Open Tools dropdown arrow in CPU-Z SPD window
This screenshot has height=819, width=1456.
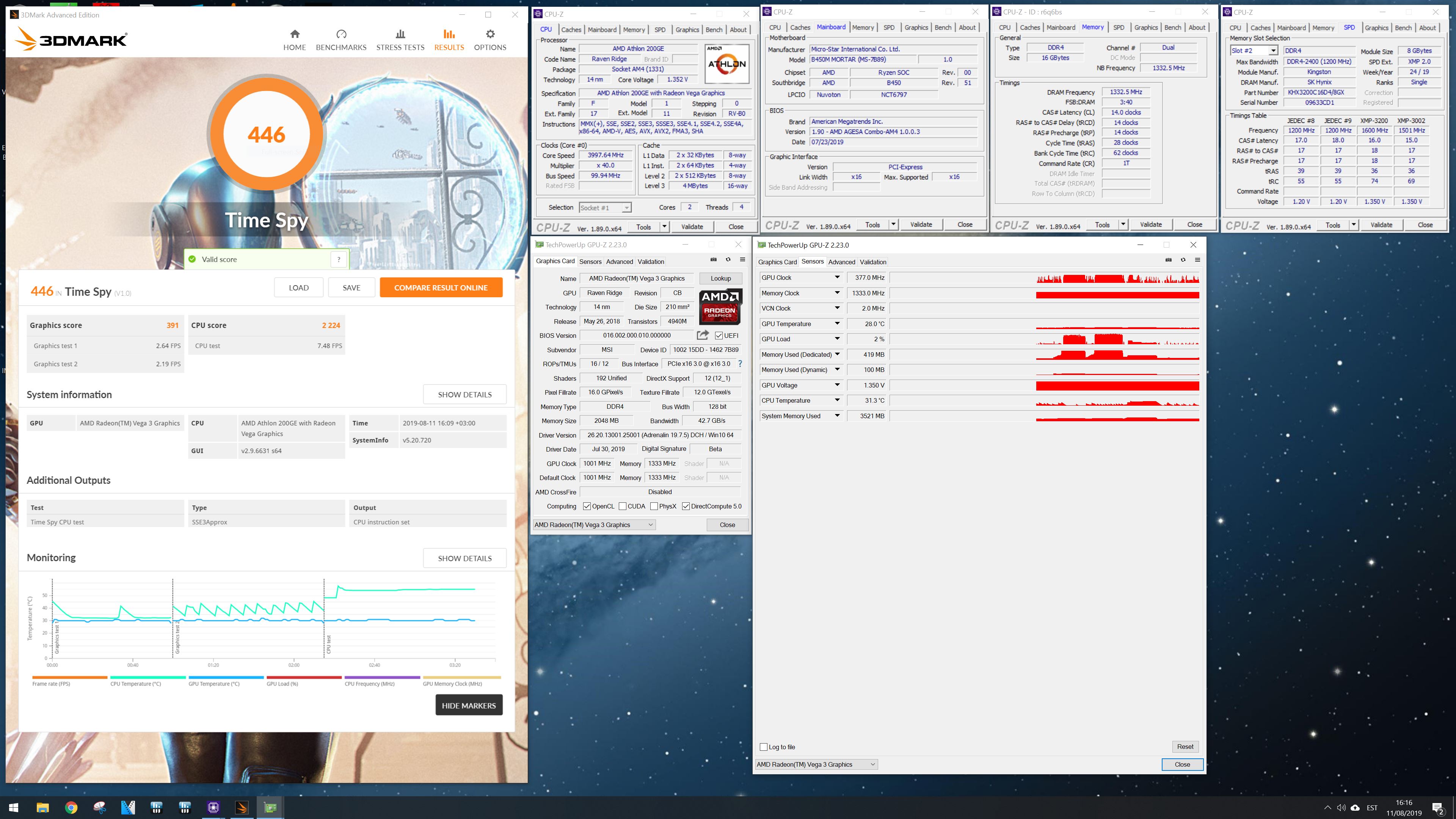1353,224
